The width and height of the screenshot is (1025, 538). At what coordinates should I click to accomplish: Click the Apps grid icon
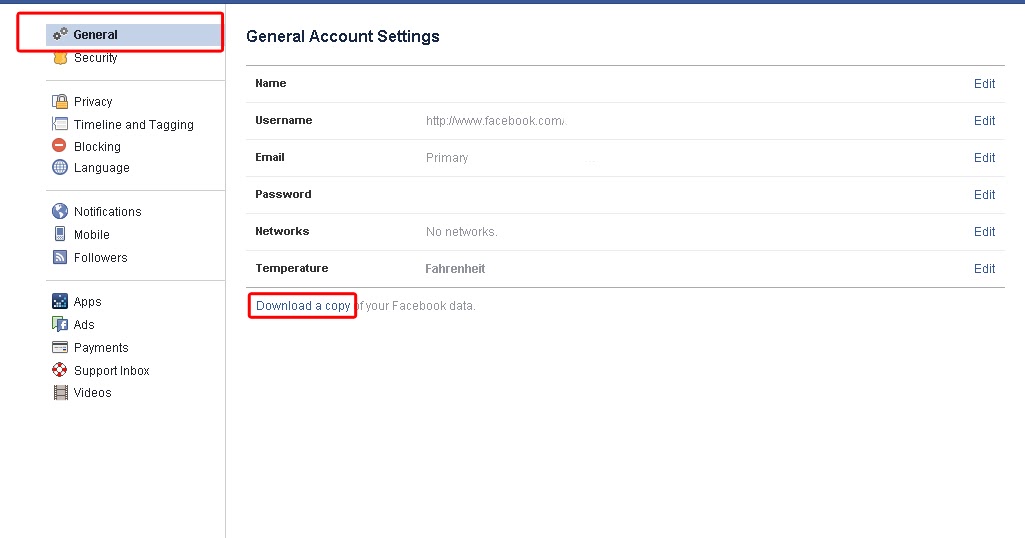point(60,301)
